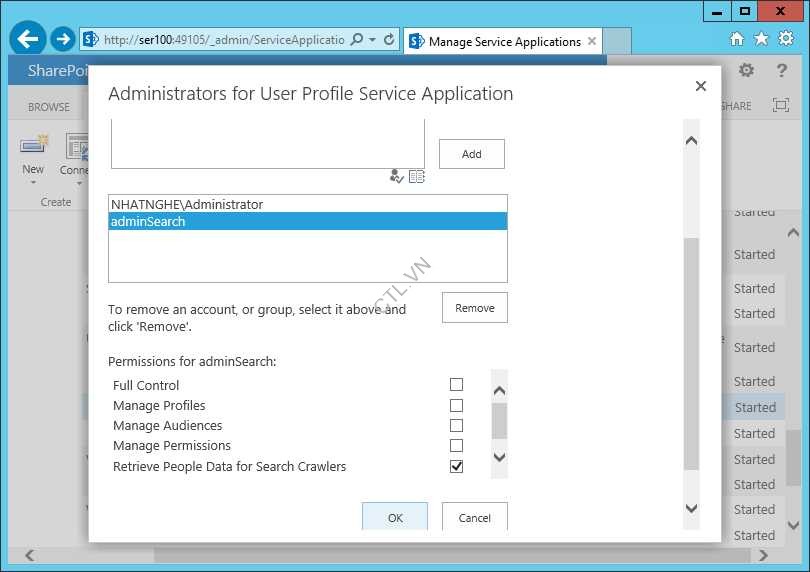The height and width of the screenshot is (572, 810).
Task: Close the Manage Service Applications tab
Action: 592,41
